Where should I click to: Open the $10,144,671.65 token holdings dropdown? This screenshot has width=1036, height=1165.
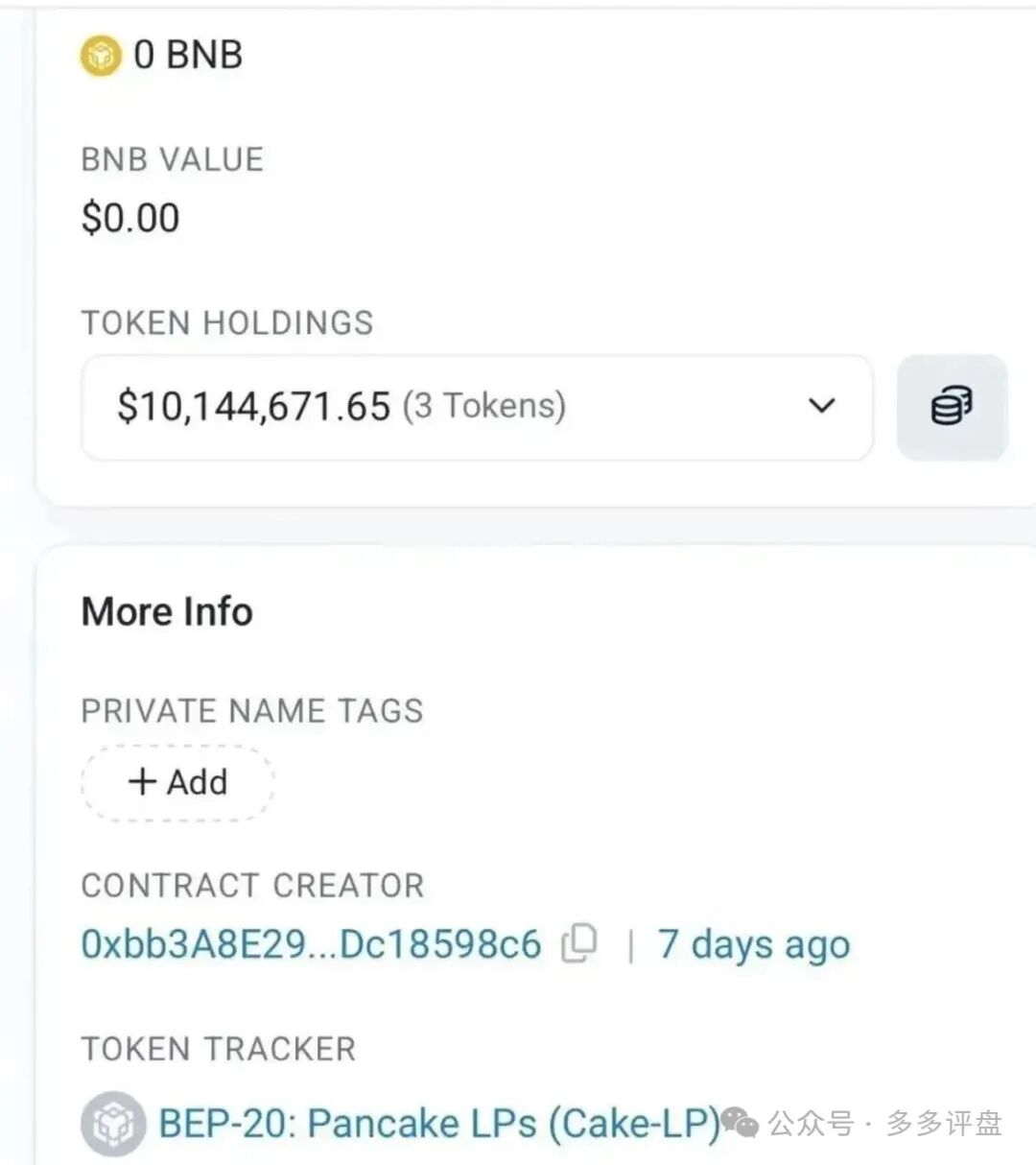(476, 407)
